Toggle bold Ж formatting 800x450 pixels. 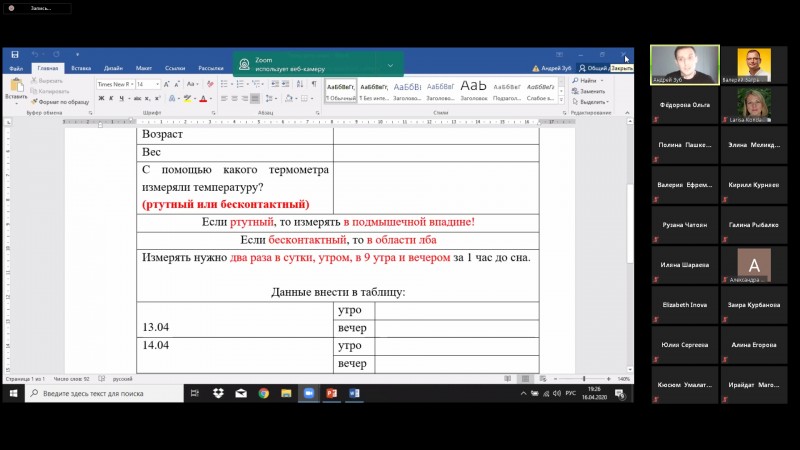(x=101, y=98)
